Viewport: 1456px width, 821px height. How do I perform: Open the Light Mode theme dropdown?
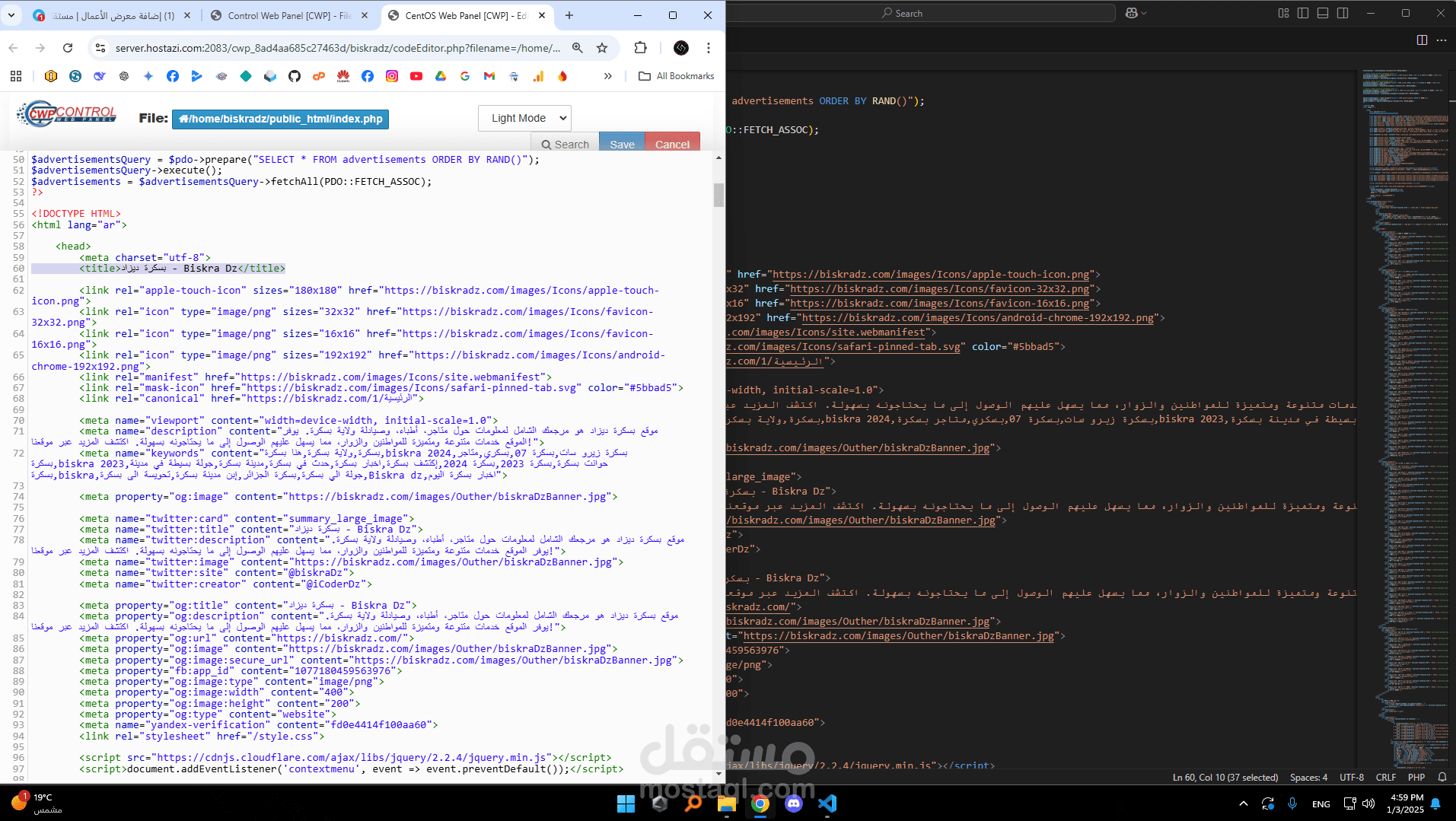tap(524, 118)
